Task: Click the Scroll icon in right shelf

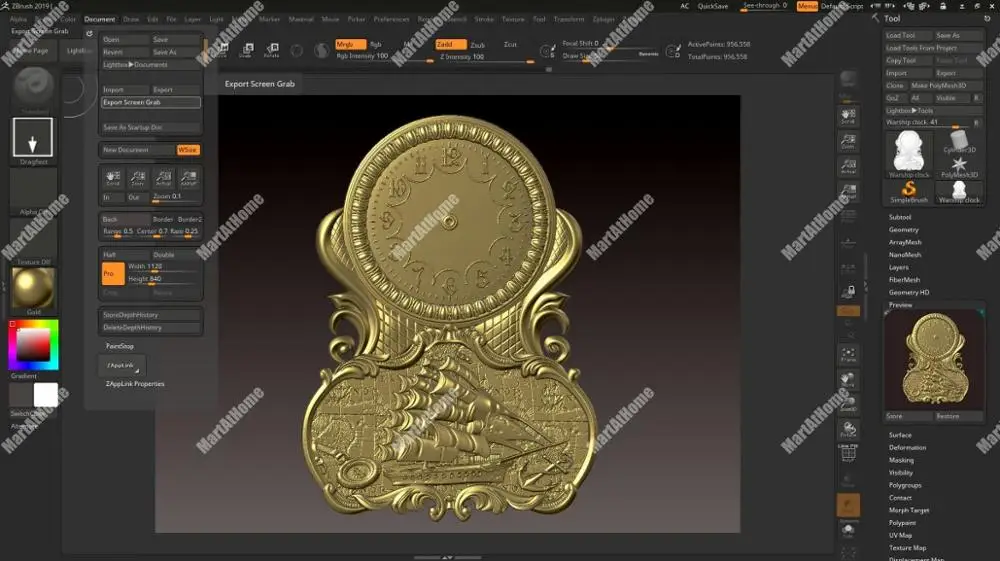Action: point(848,115)
